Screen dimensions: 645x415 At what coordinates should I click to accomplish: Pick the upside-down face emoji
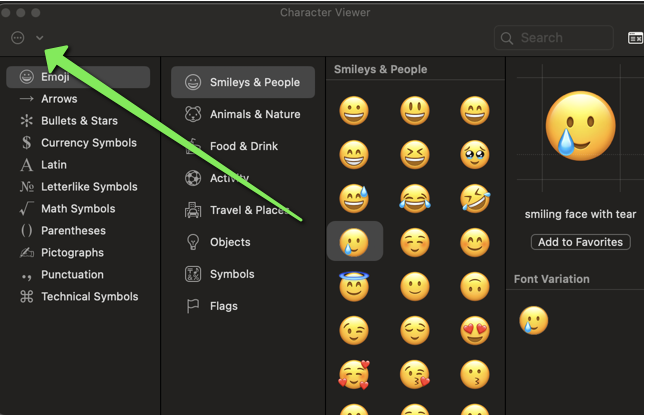[x=475, y=286]
